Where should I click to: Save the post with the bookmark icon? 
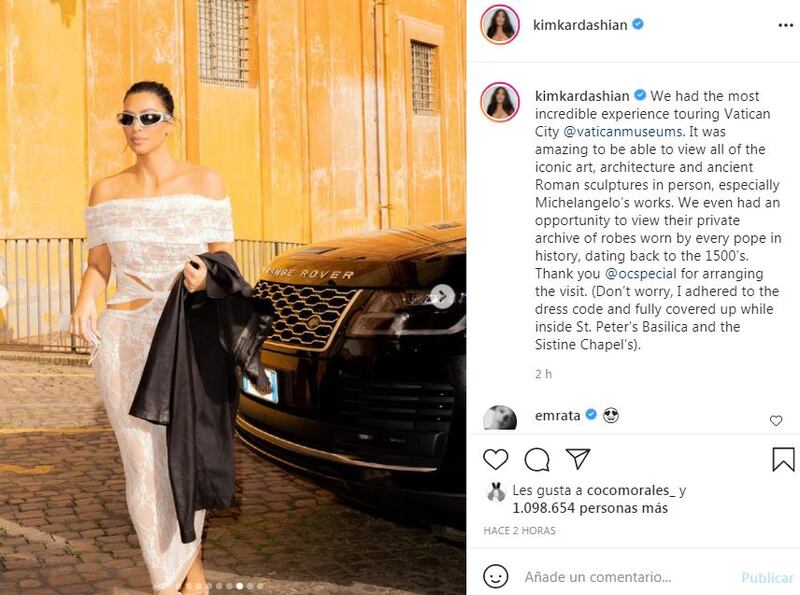783,459
